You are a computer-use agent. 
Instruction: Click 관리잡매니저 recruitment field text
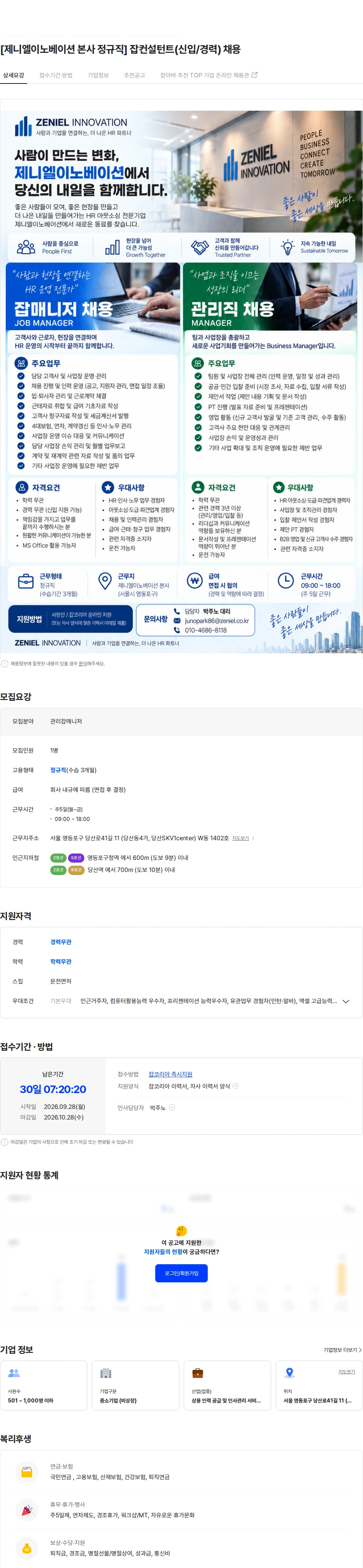pyautogui.click(x=66, y=721)
